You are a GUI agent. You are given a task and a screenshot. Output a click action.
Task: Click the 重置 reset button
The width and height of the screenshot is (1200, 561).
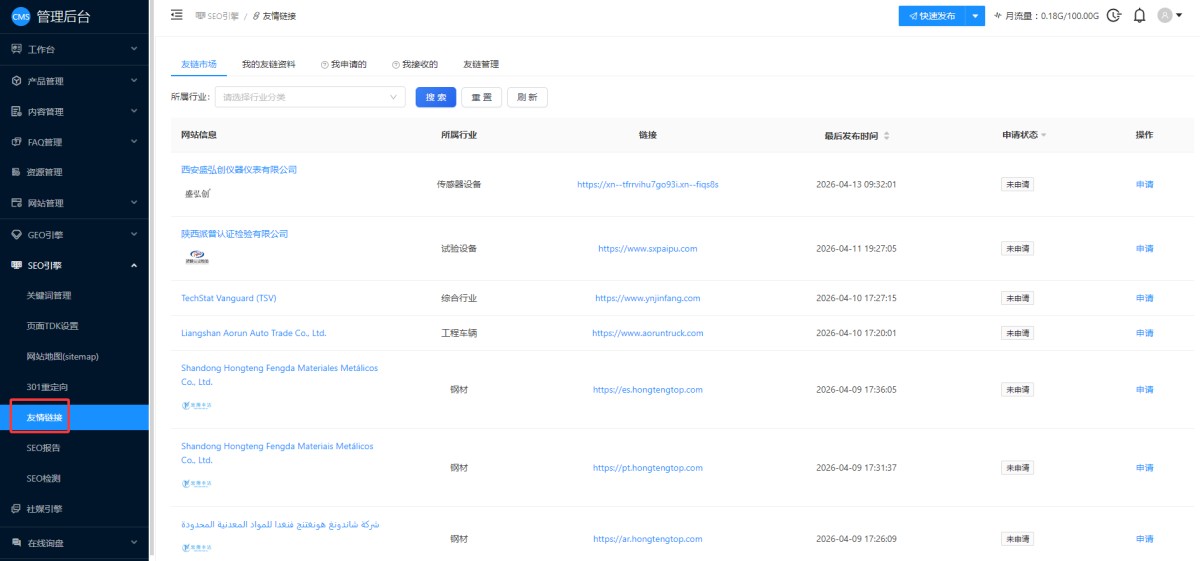[481, 97]
